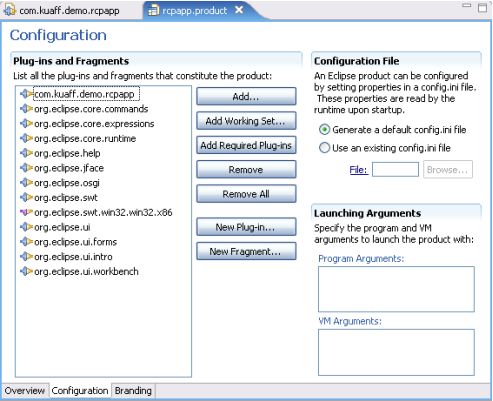493x401 pixels.
Task: Click the org.eclipse.ui.workbench plug-in icon
Action: point(26,271)
